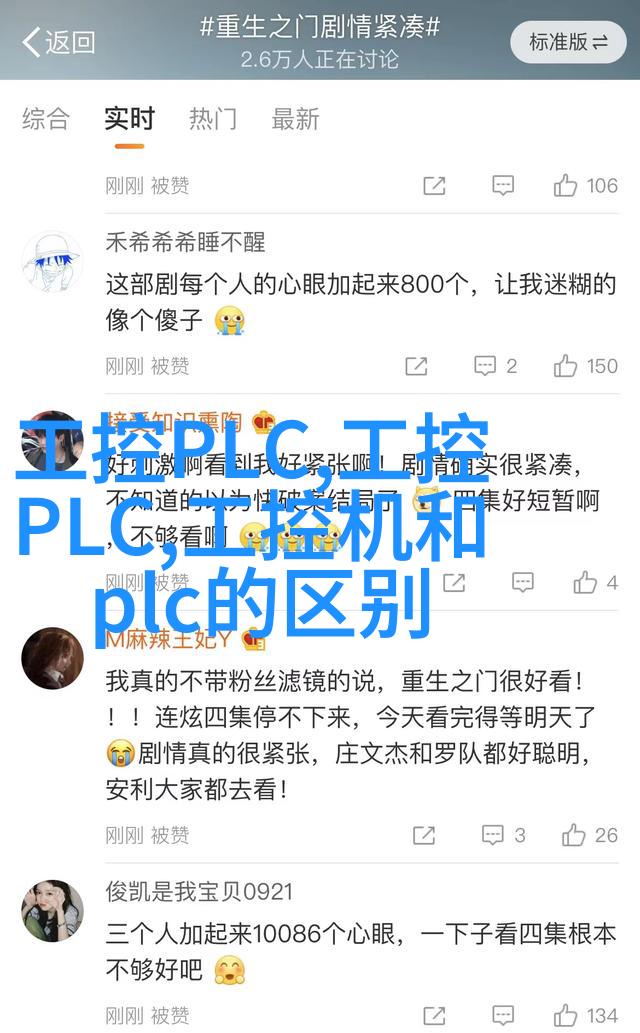Like the post with 4 likes
This screenshot has height=1033, width=640.
tap(595, 582)
